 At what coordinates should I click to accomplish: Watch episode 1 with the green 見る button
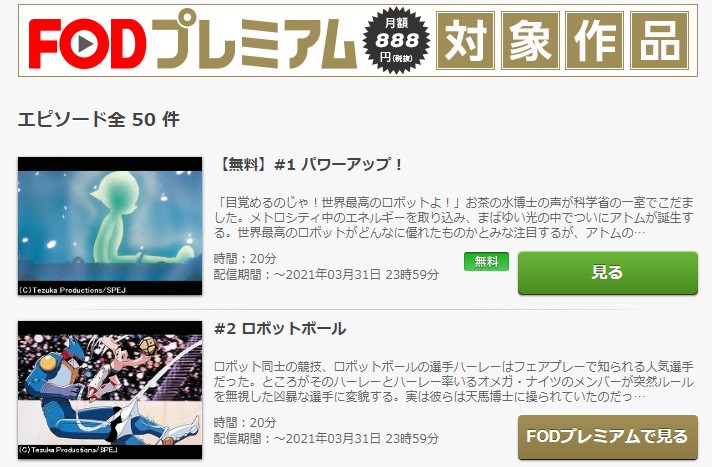point(608,273)
